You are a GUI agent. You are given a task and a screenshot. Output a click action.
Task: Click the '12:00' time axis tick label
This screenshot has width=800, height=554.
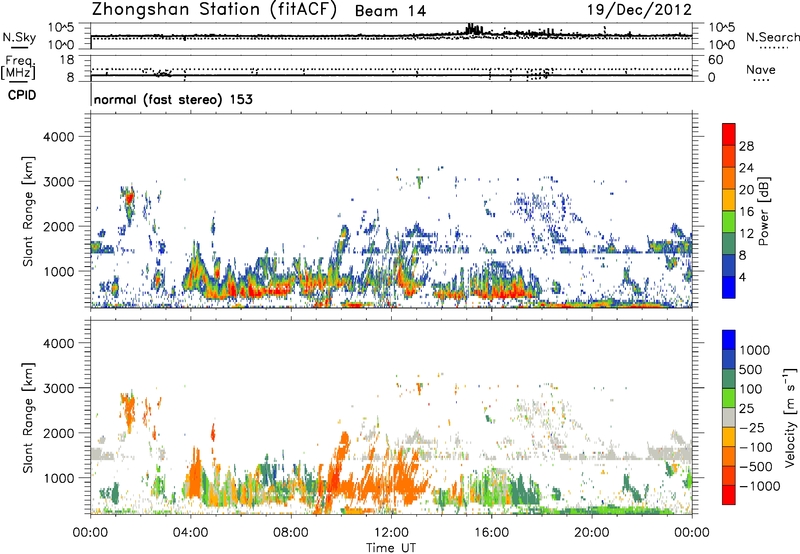pyautogui.click(x=391, y=533)
